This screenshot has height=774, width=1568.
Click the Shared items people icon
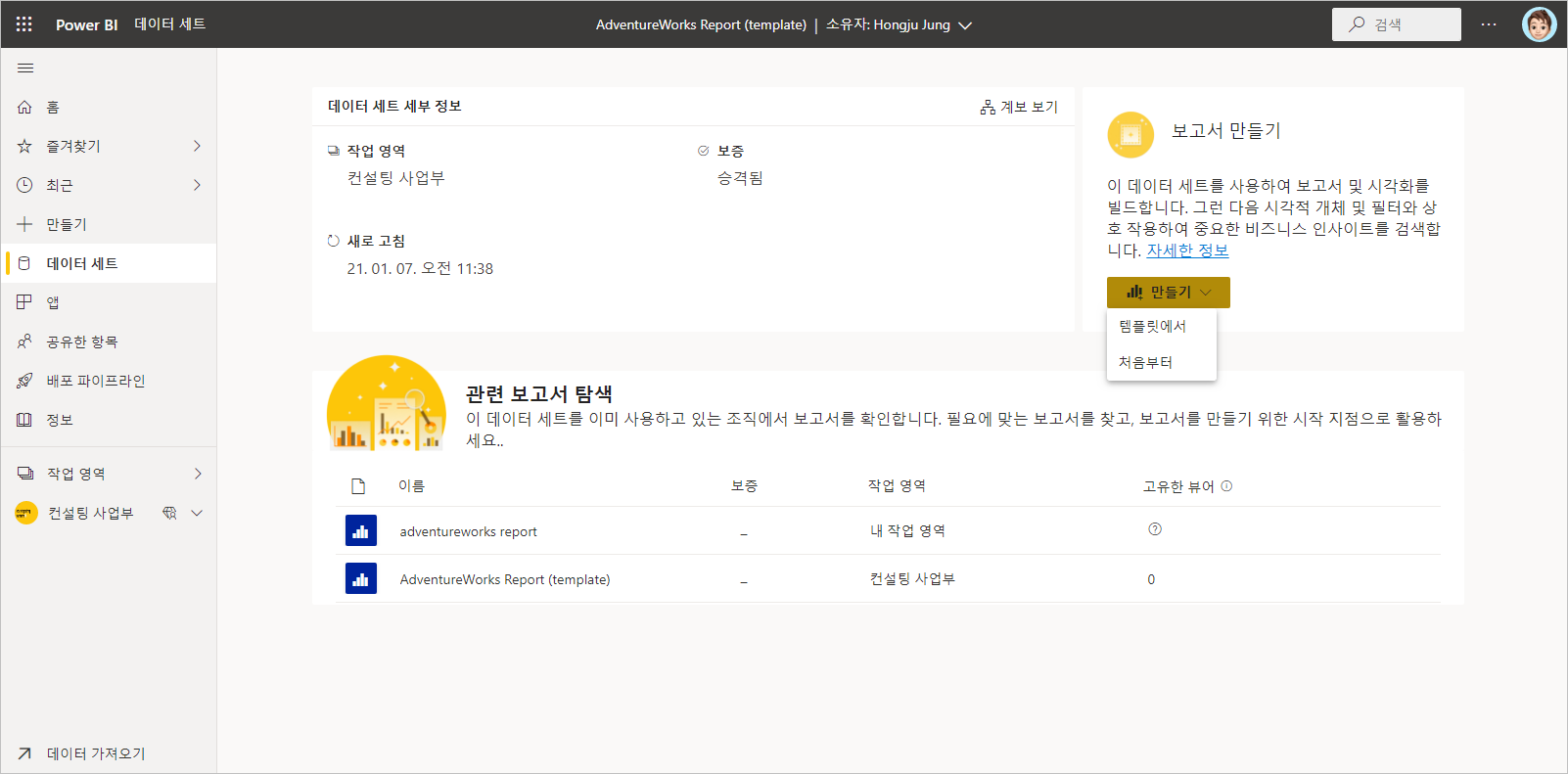pyautogui.click(x=25, y=341)
